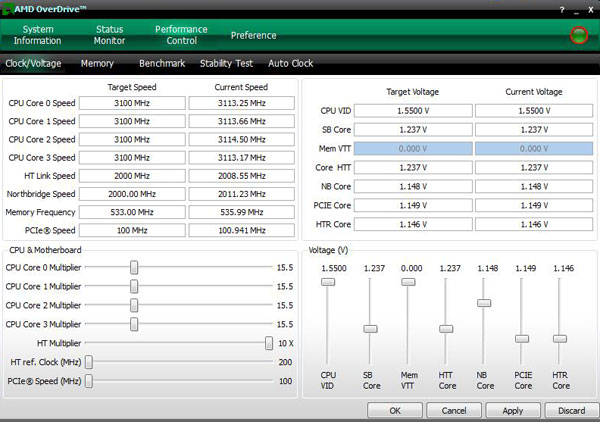Click highlighted Mem VTT target voltage field
Viewport: 600px width, 422px height.
pos(413,148)
